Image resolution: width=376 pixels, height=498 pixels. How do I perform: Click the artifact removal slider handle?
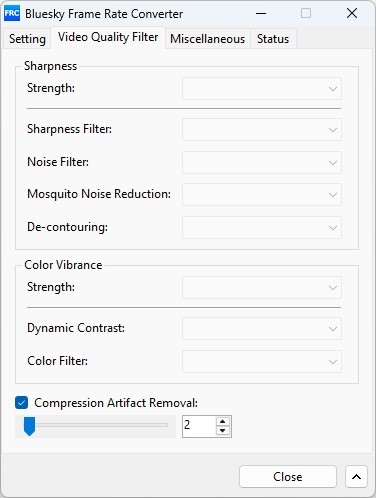(x=29, y=426)
